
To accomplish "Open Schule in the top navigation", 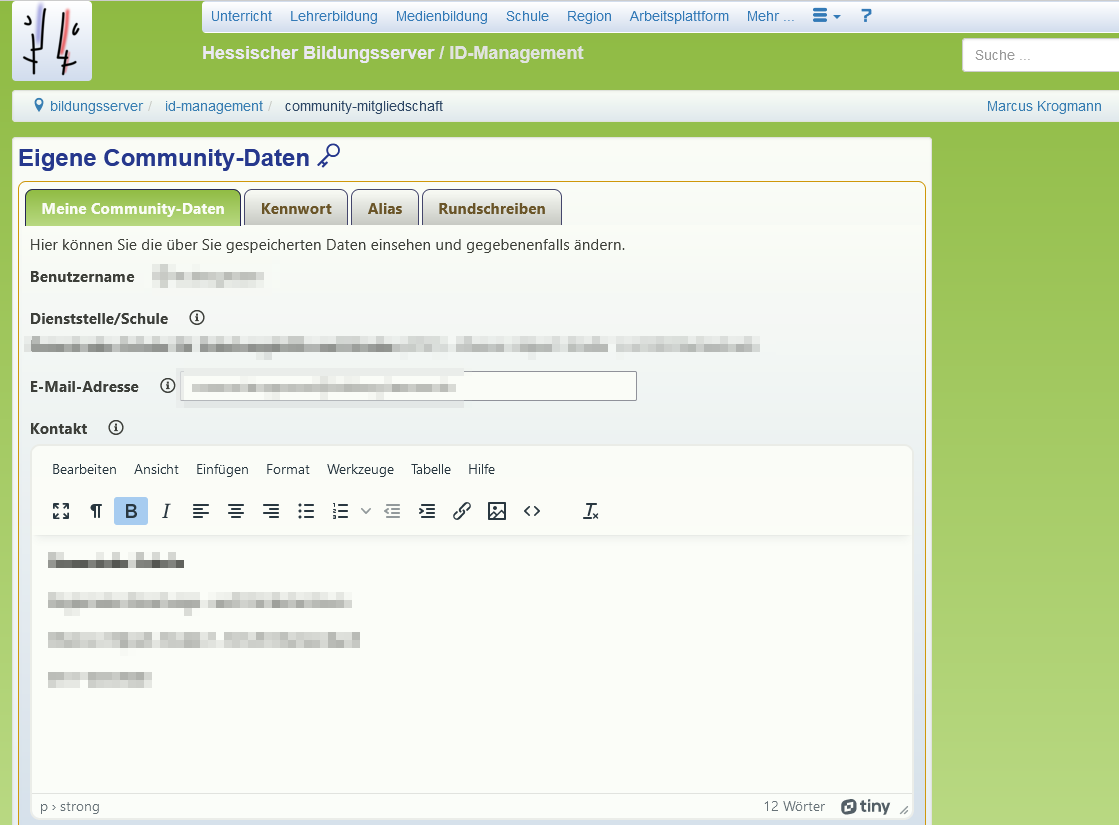I will tap(527, 16).
